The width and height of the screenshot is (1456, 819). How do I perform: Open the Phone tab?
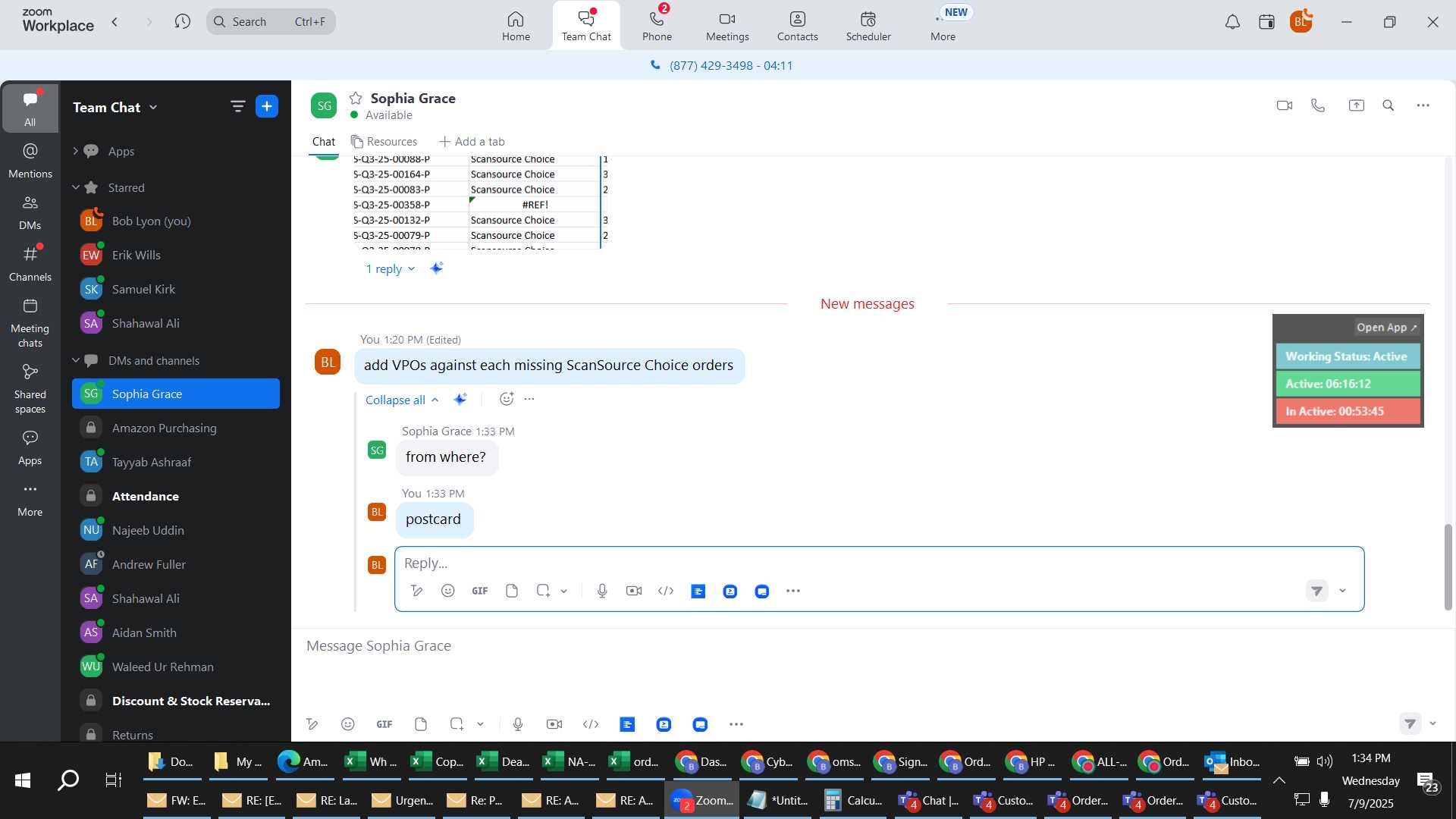click(x=657, y=26)
